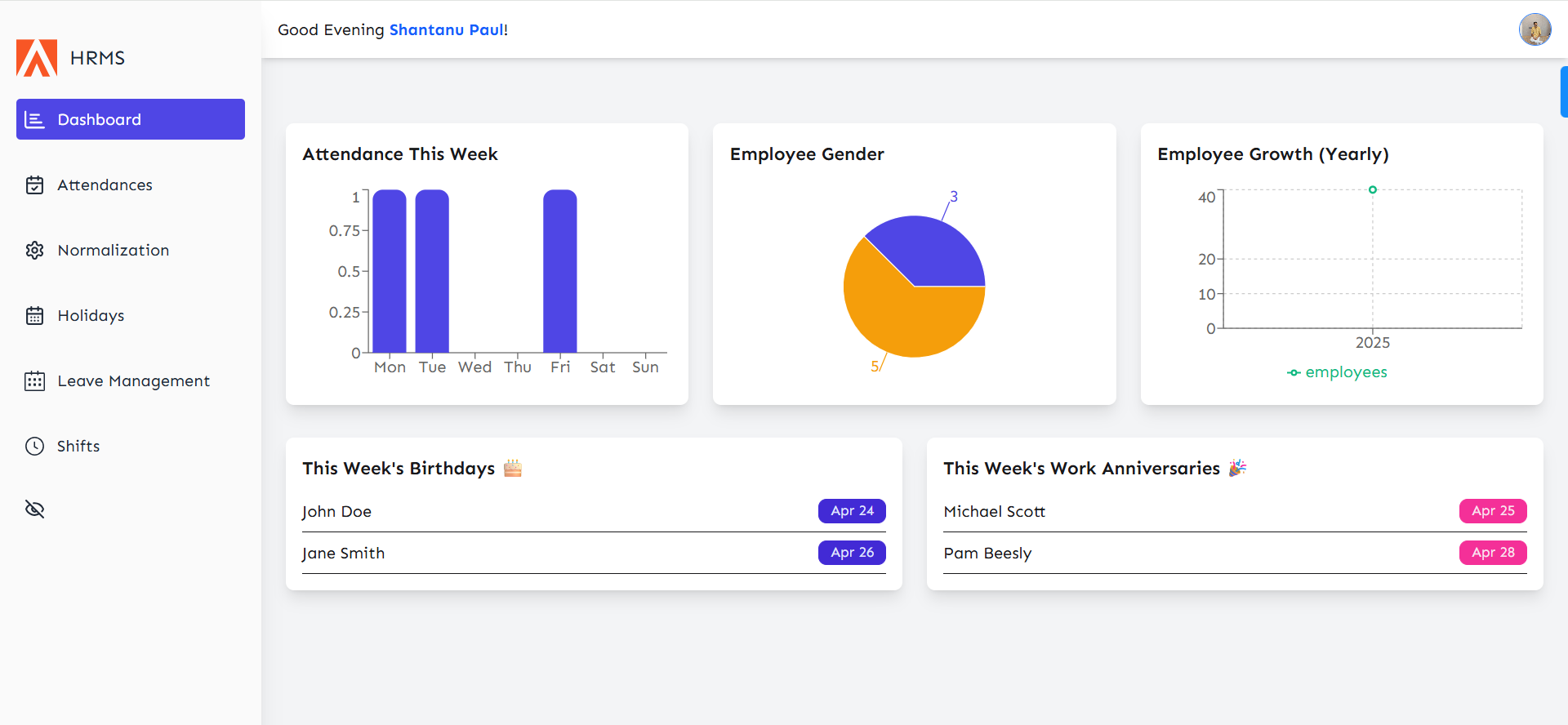Viewport: 1568px width, 725px height.
Task: Click the Normalization gear icon
Action: (34, 251)
